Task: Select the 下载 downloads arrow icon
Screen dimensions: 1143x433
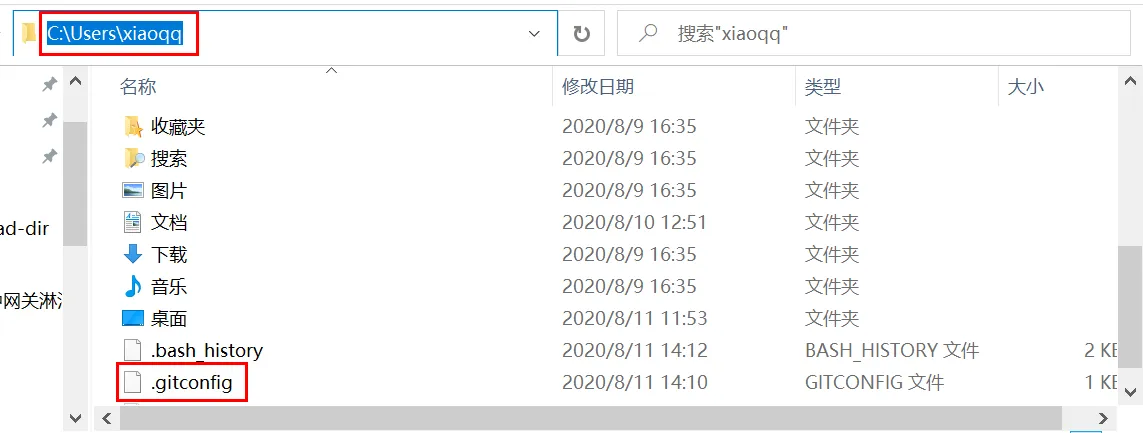Action: point(133,254)
